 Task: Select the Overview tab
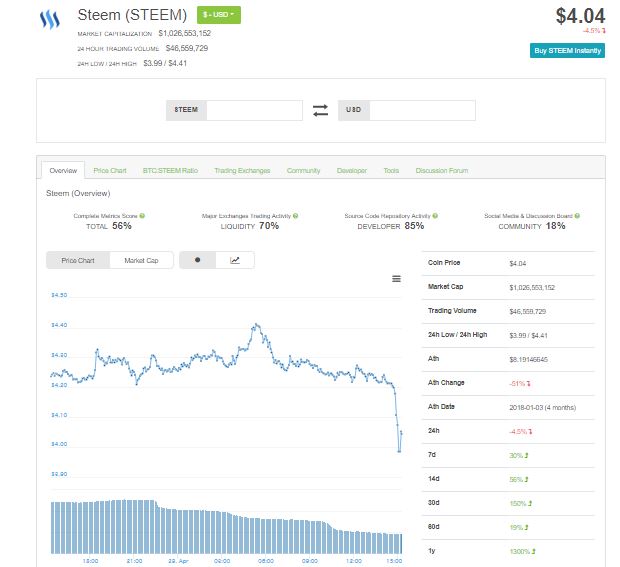[63, 171]
